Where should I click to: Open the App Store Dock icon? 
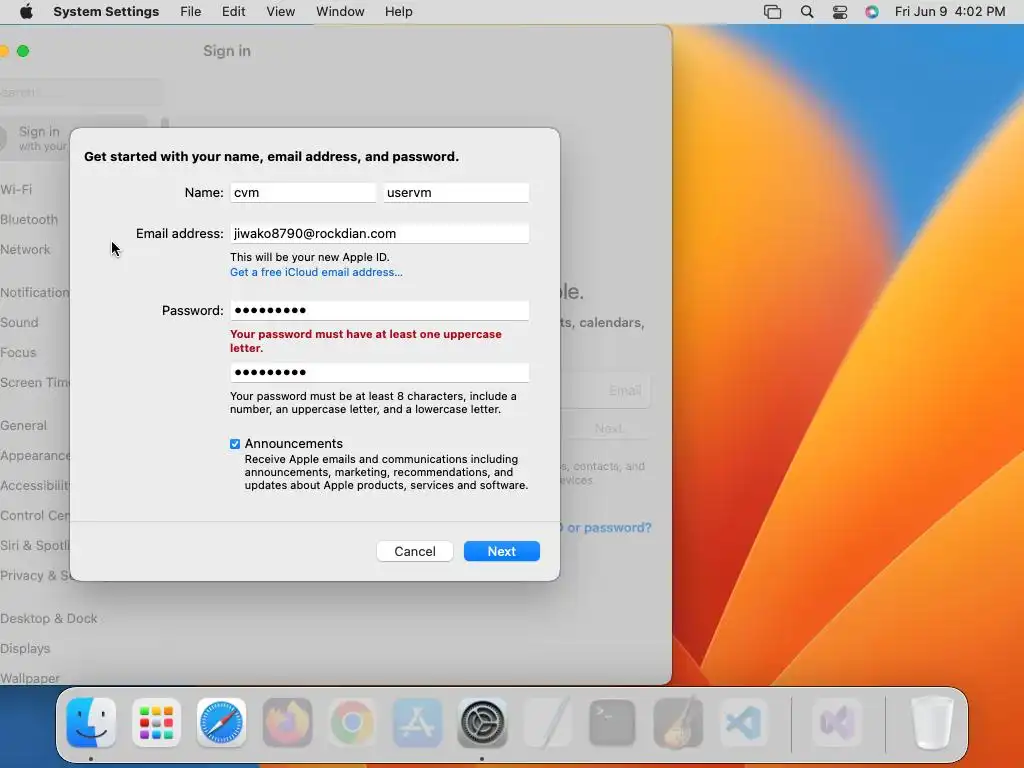[417, 723]
